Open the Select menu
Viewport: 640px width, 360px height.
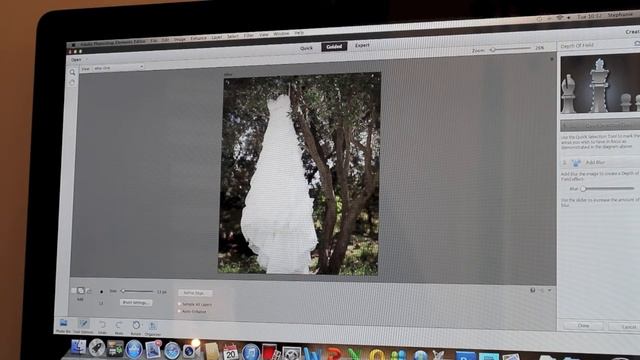[233, 37]
